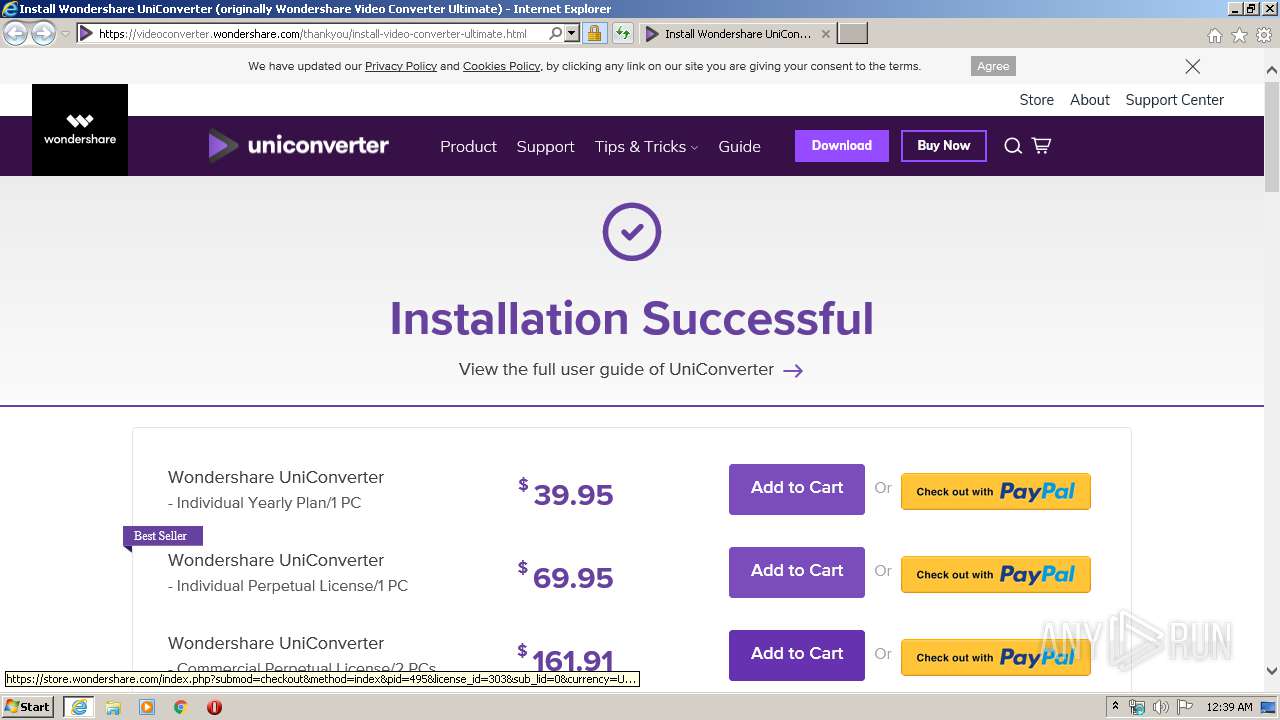Check out Perpetual License with PayPal

(x=996, y=574)
